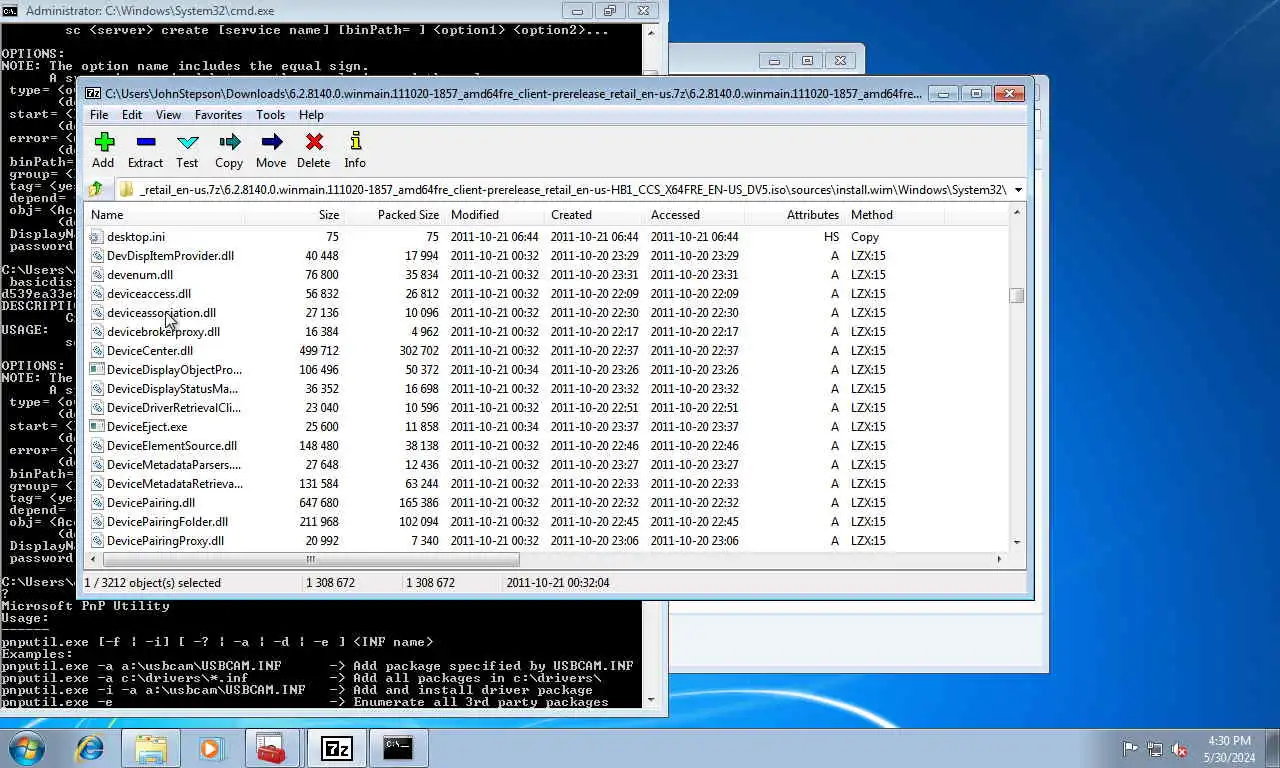This screenshot has width=1280, height=768.
Task: Click the cmd window scroll down arrow
Action: (651, 700)
